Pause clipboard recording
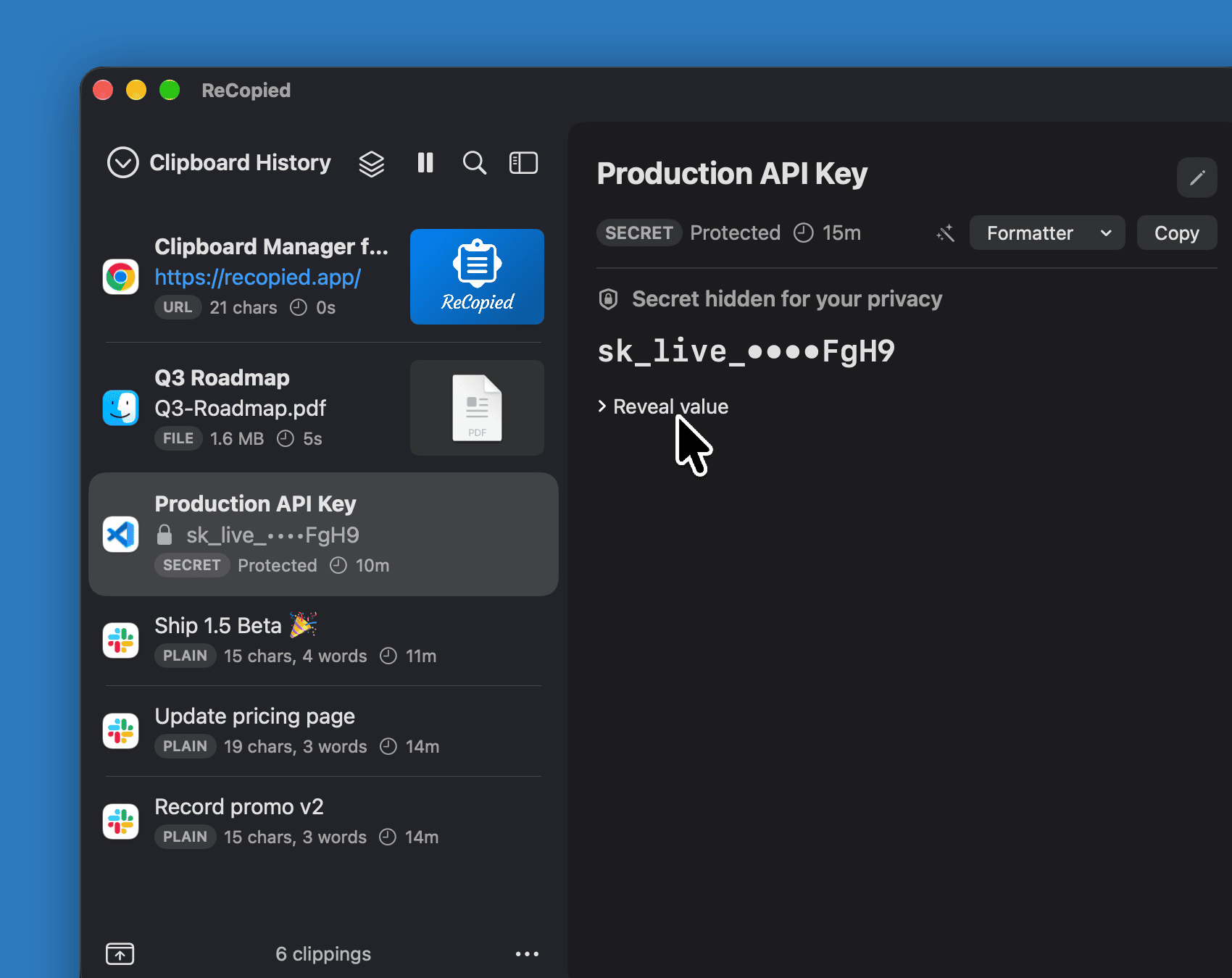The width and height of the screenshot is (1232, 978). tap(425, 163)
